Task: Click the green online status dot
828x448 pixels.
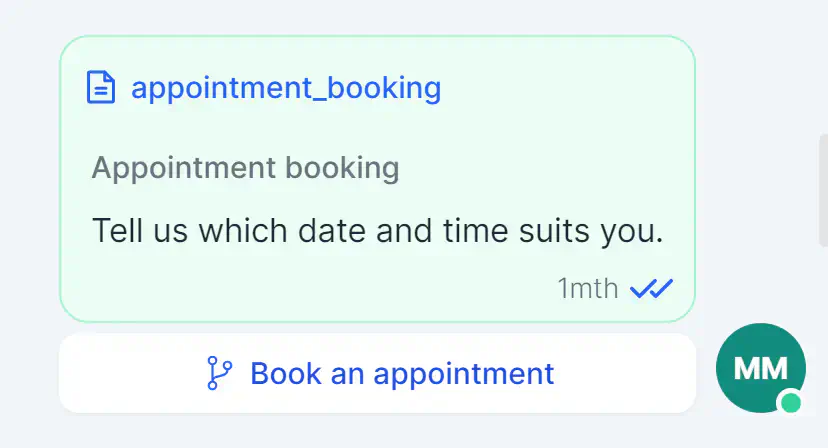Action: tap(791, 403)
